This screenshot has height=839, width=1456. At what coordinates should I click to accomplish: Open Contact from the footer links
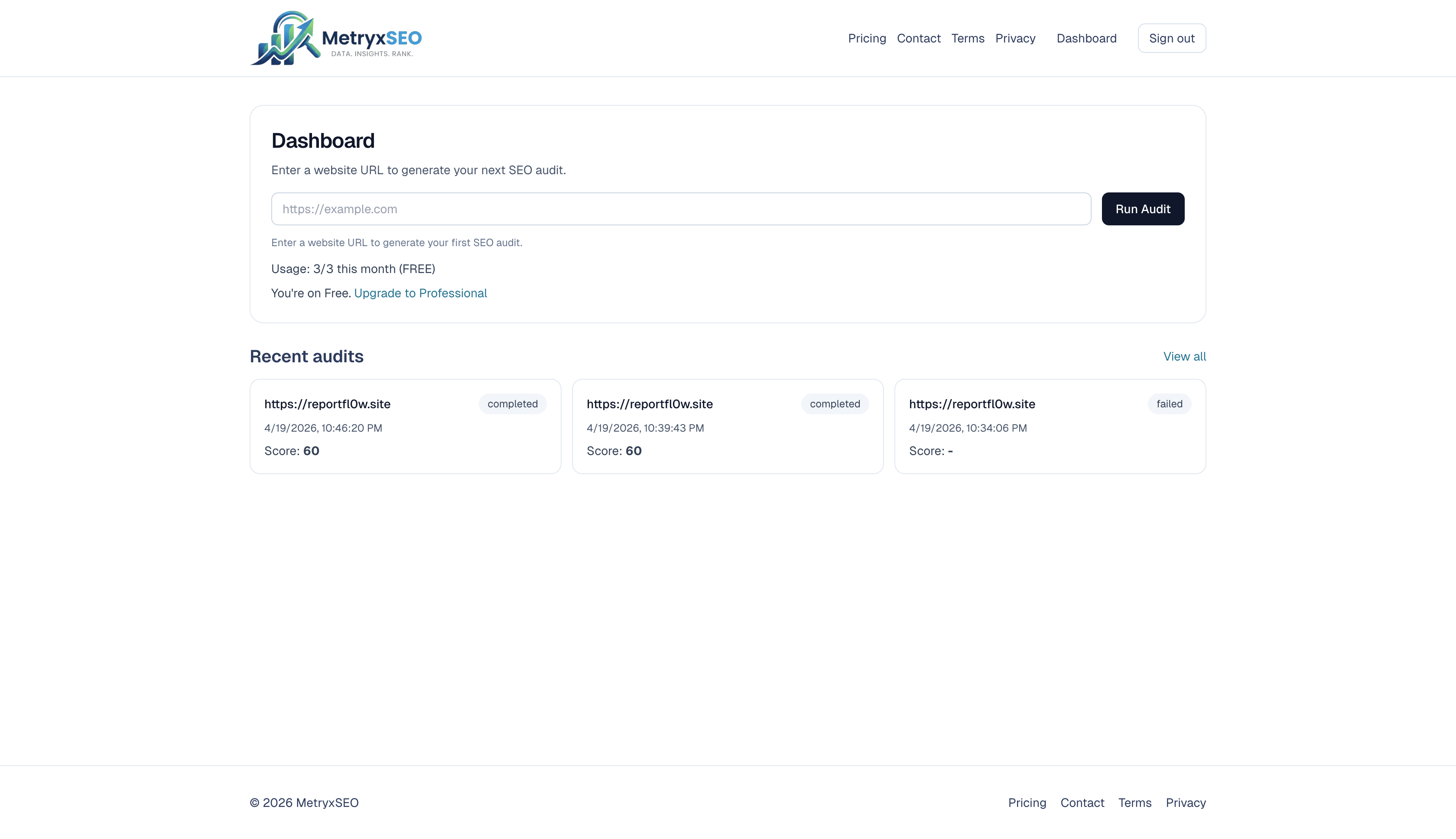point(1082,802)
